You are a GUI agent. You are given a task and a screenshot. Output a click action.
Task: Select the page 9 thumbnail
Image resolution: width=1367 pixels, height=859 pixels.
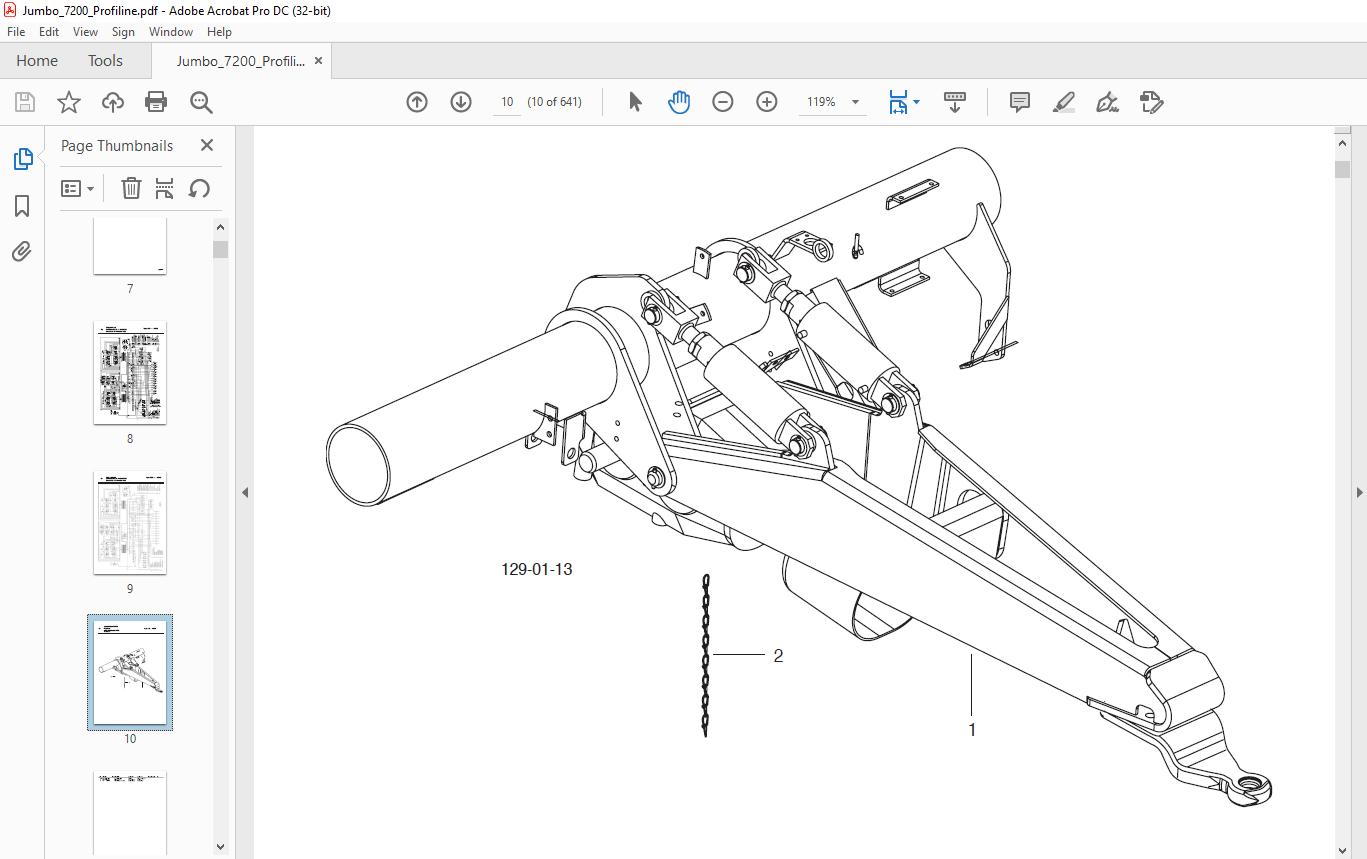click(x=130, y=523)
